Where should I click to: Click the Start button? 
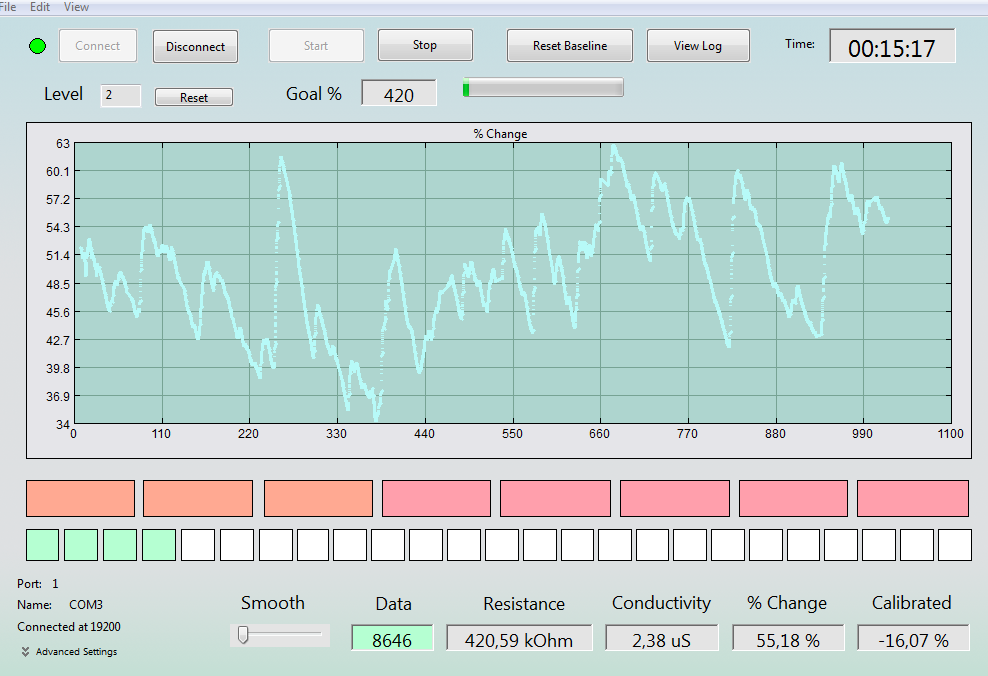316,45
